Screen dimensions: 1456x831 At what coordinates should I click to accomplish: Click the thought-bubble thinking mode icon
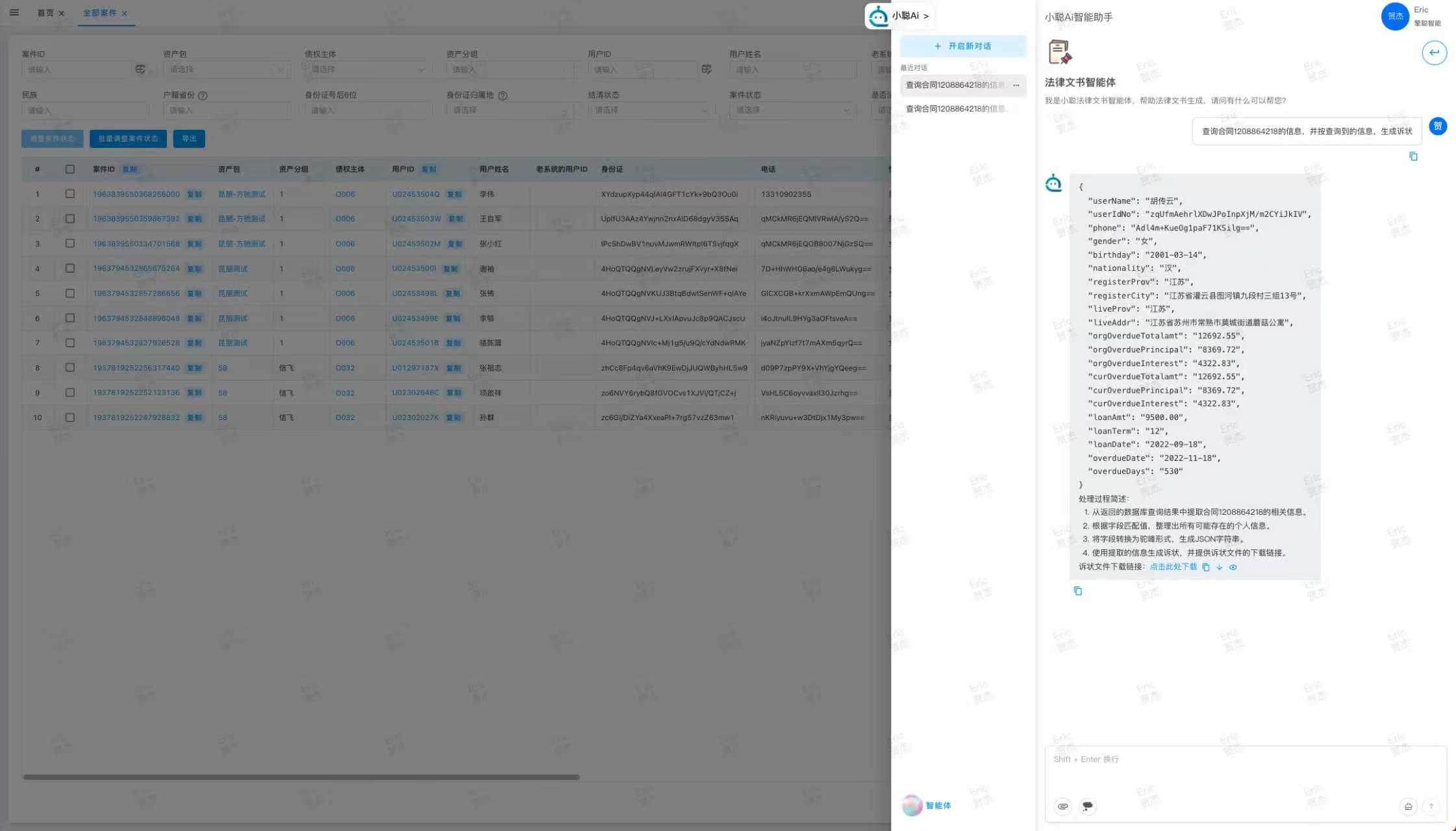pyautogui.click(x=1087, y=806)
